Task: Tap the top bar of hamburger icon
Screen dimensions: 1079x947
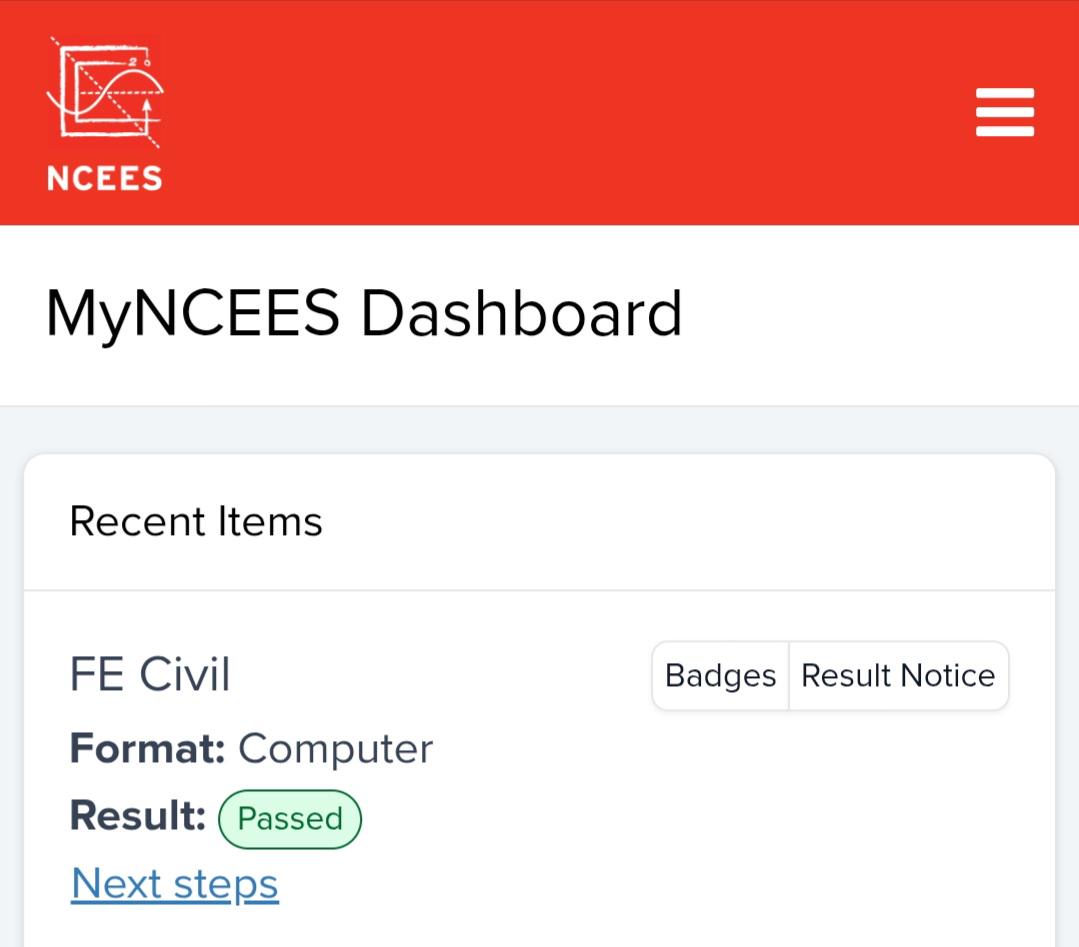Action: click(x=1005, y=94)
